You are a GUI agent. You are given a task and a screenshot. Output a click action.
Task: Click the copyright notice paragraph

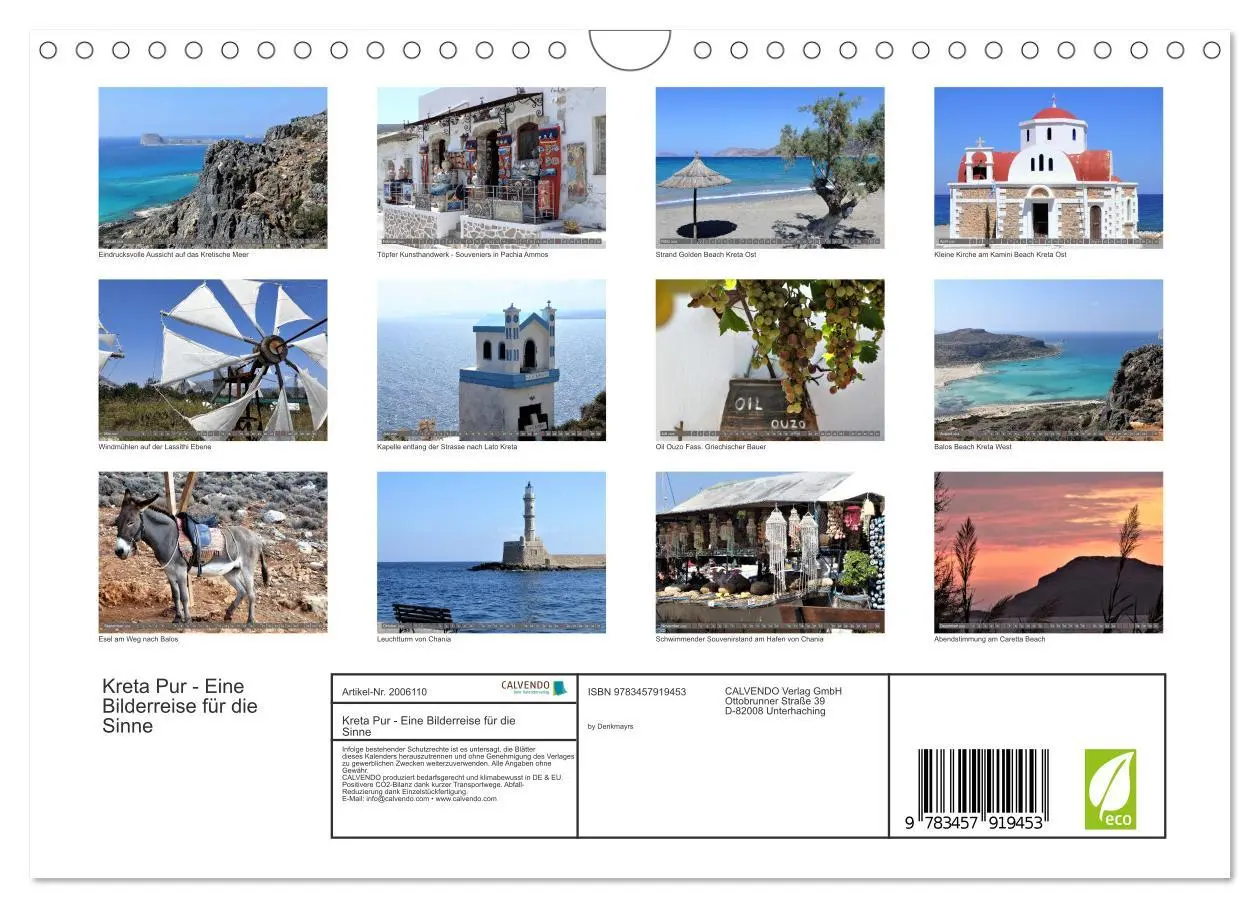click(x=458, y=760)
